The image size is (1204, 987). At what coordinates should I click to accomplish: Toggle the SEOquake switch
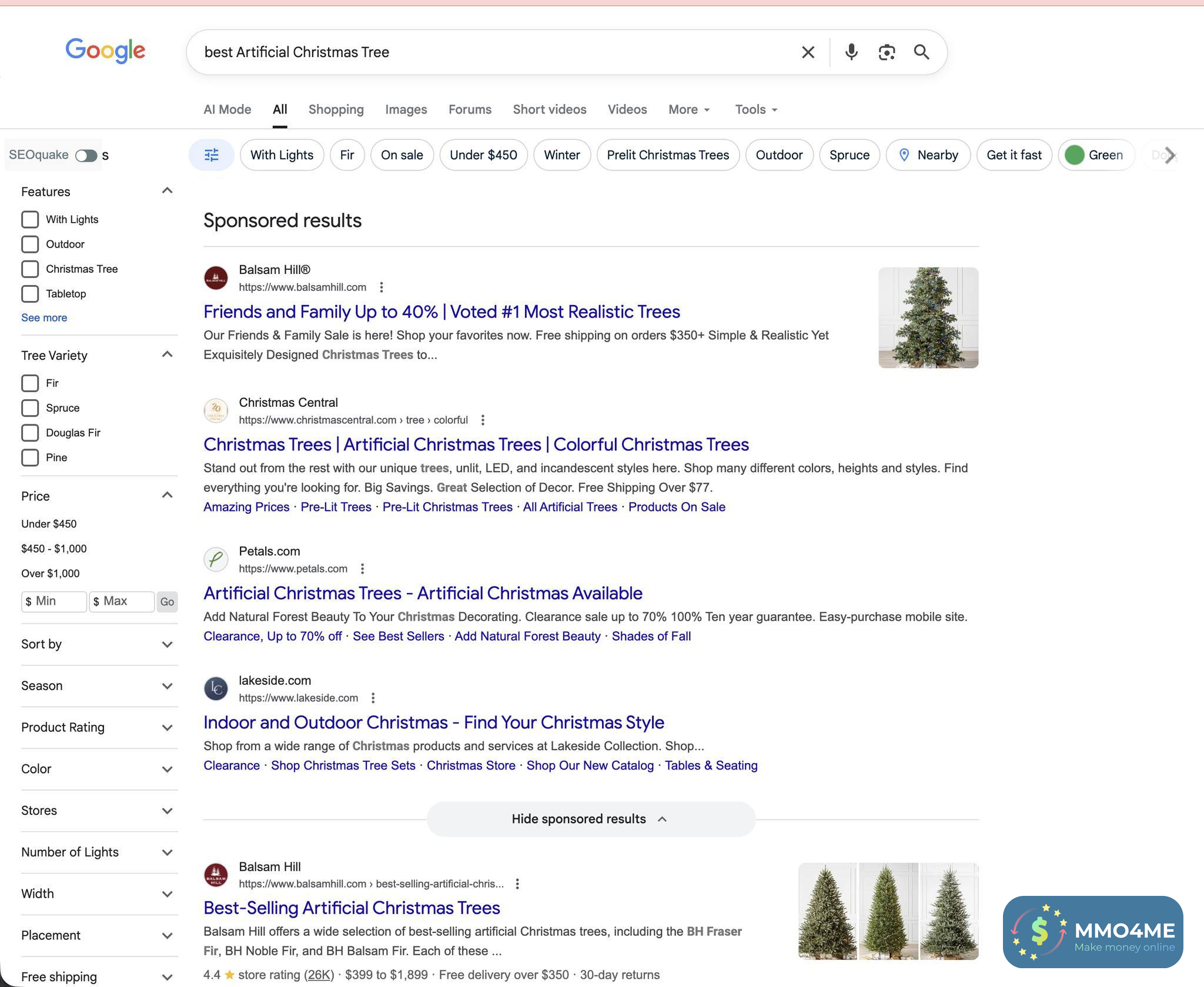click(86, 155)
